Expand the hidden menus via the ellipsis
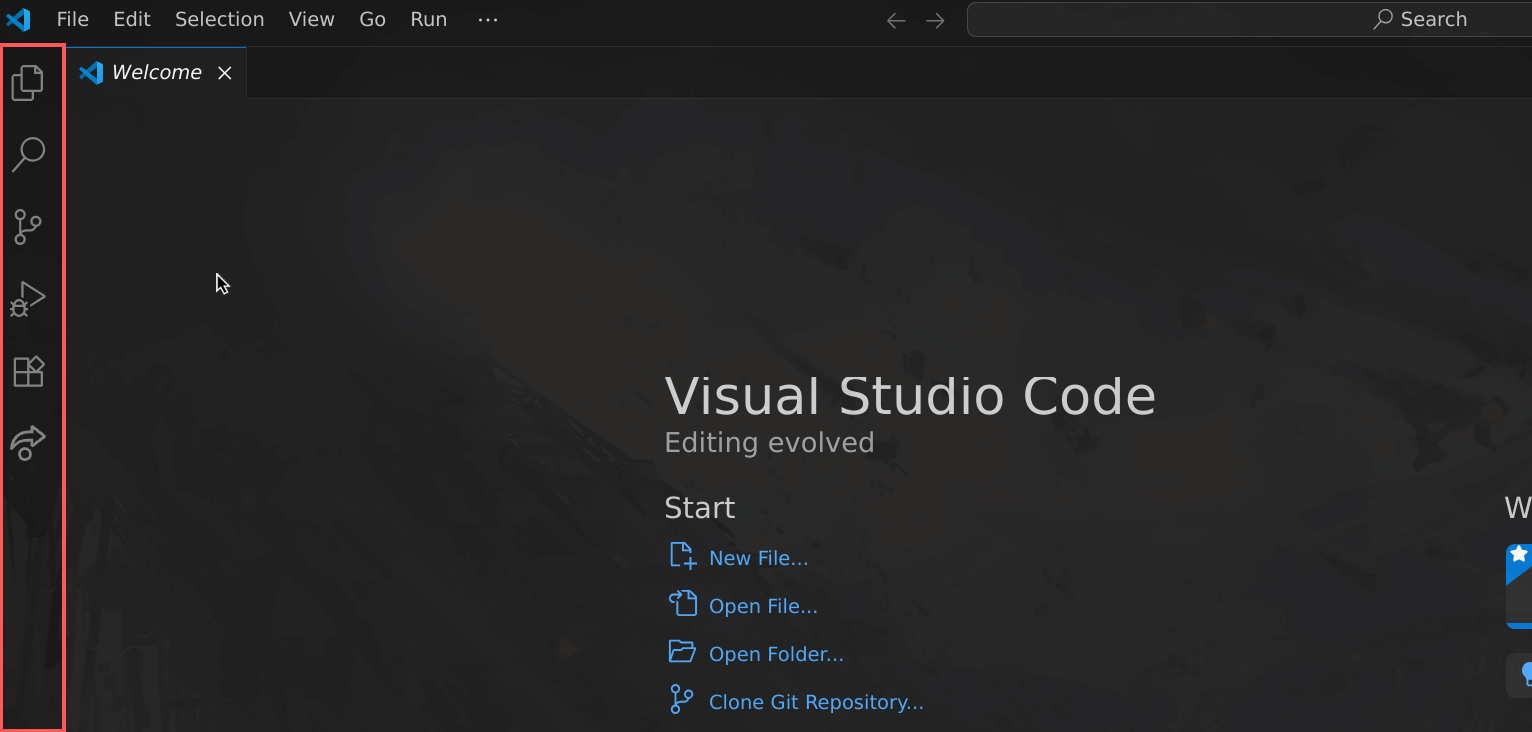The height and width of the screenshot is (732, 1532). coord(488,19)
